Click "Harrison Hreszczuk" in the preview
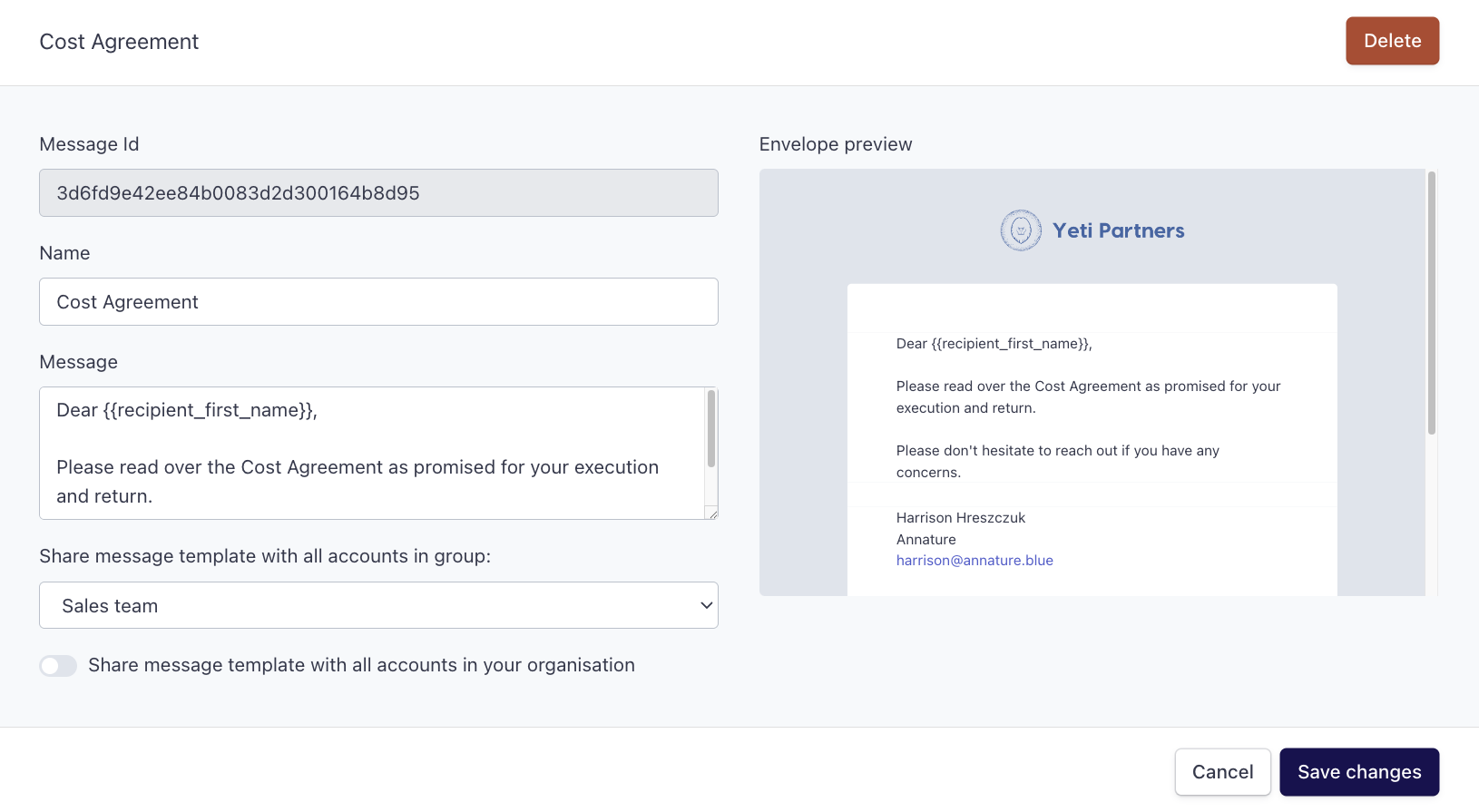 click(961, 518)
